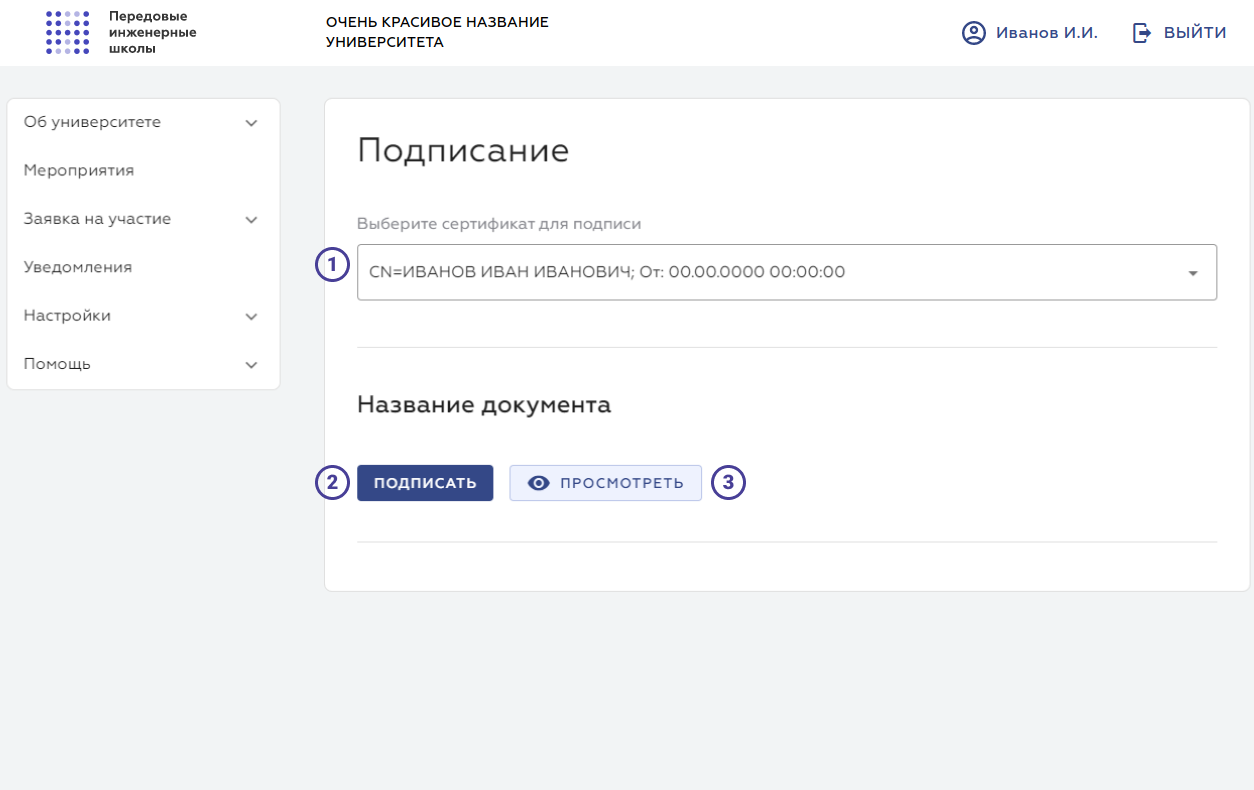This screenshot has width=1254, height=790.
Task: Click the Просмотреть button label
Action: click(622, 483)
